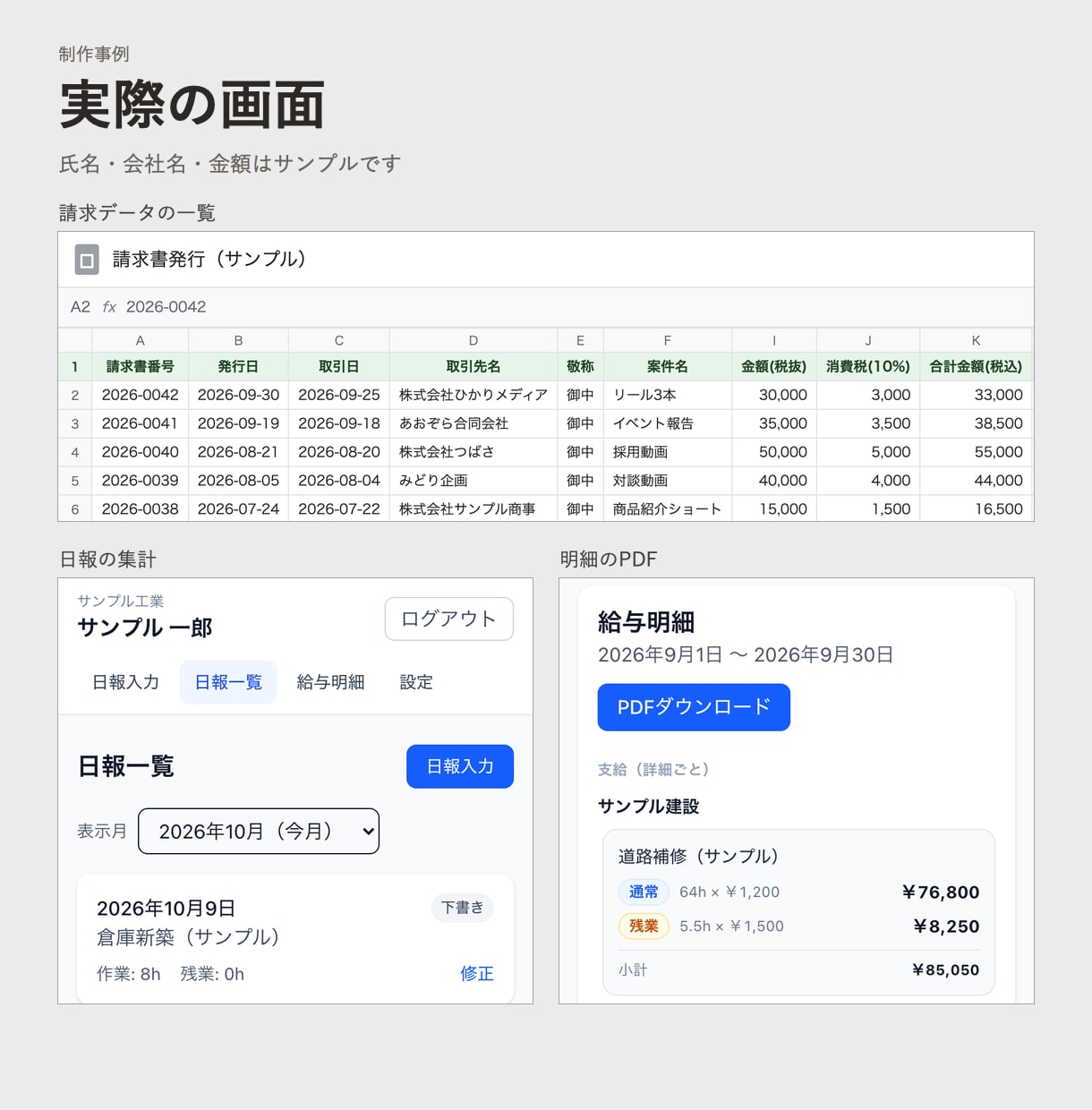Click the blue 日報入力 button
The width and height of the screenshot is (1092, 1110).
click(x=460, y=766)
